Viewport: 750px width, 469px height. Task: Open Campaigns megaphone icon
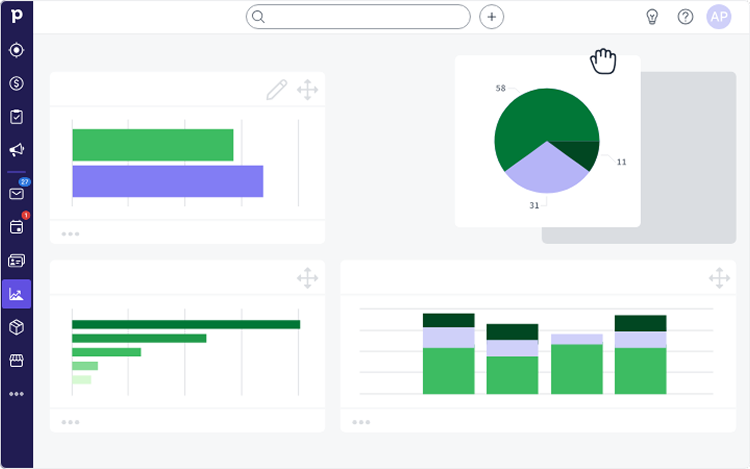click(x=16, y=150)
